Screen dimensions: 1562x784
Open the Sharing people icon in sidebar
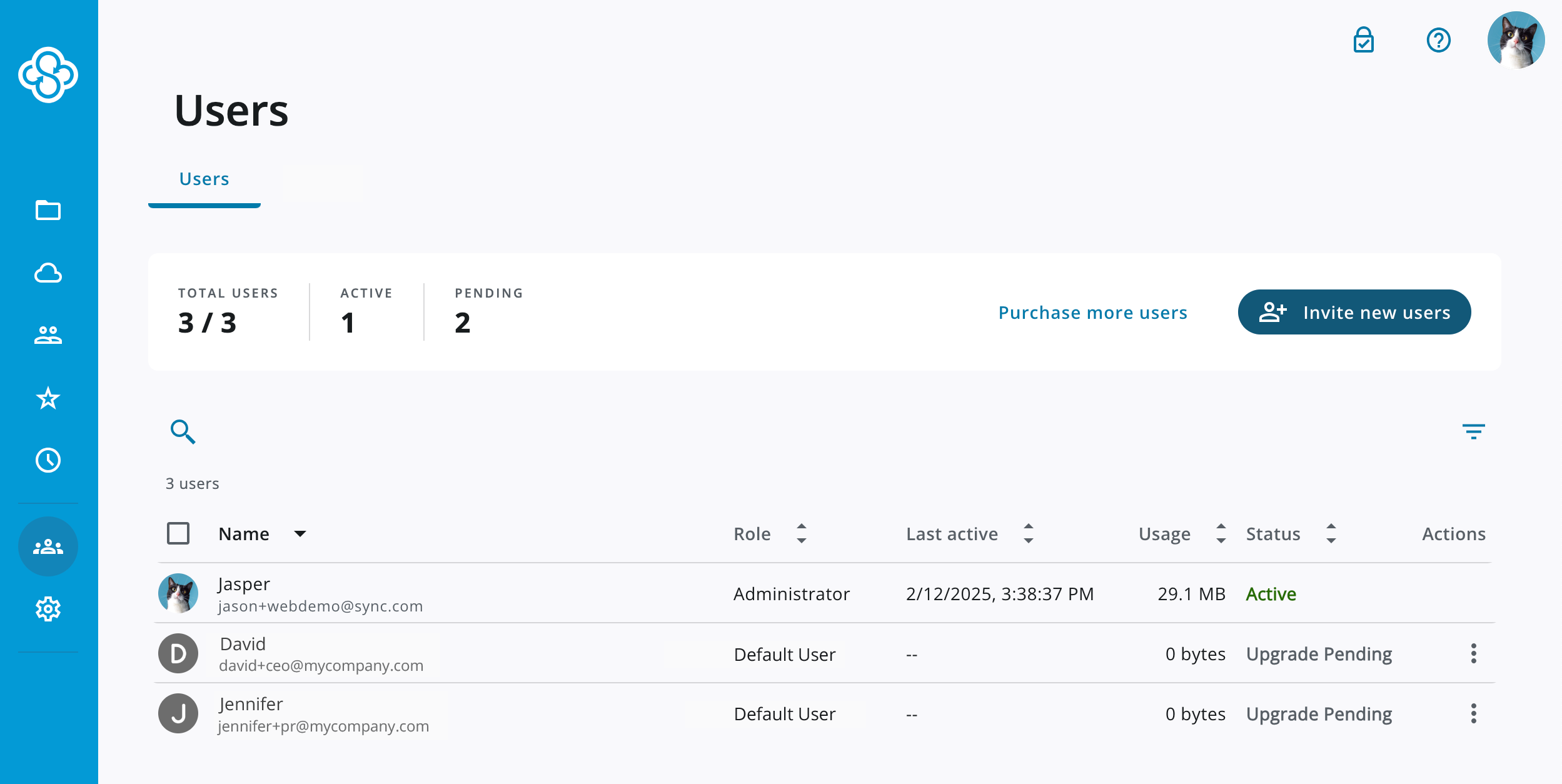48,336
